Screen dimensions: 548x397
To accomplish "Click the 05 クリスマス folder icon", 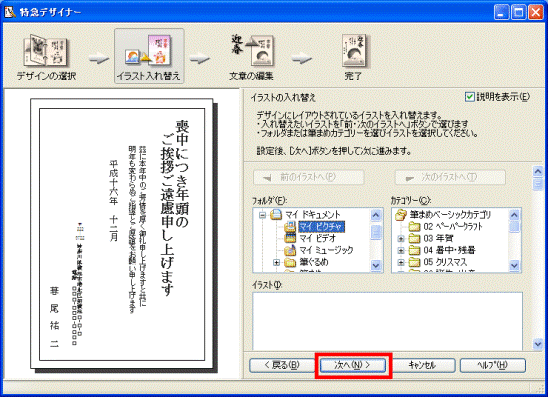I will tap(414, 262).
